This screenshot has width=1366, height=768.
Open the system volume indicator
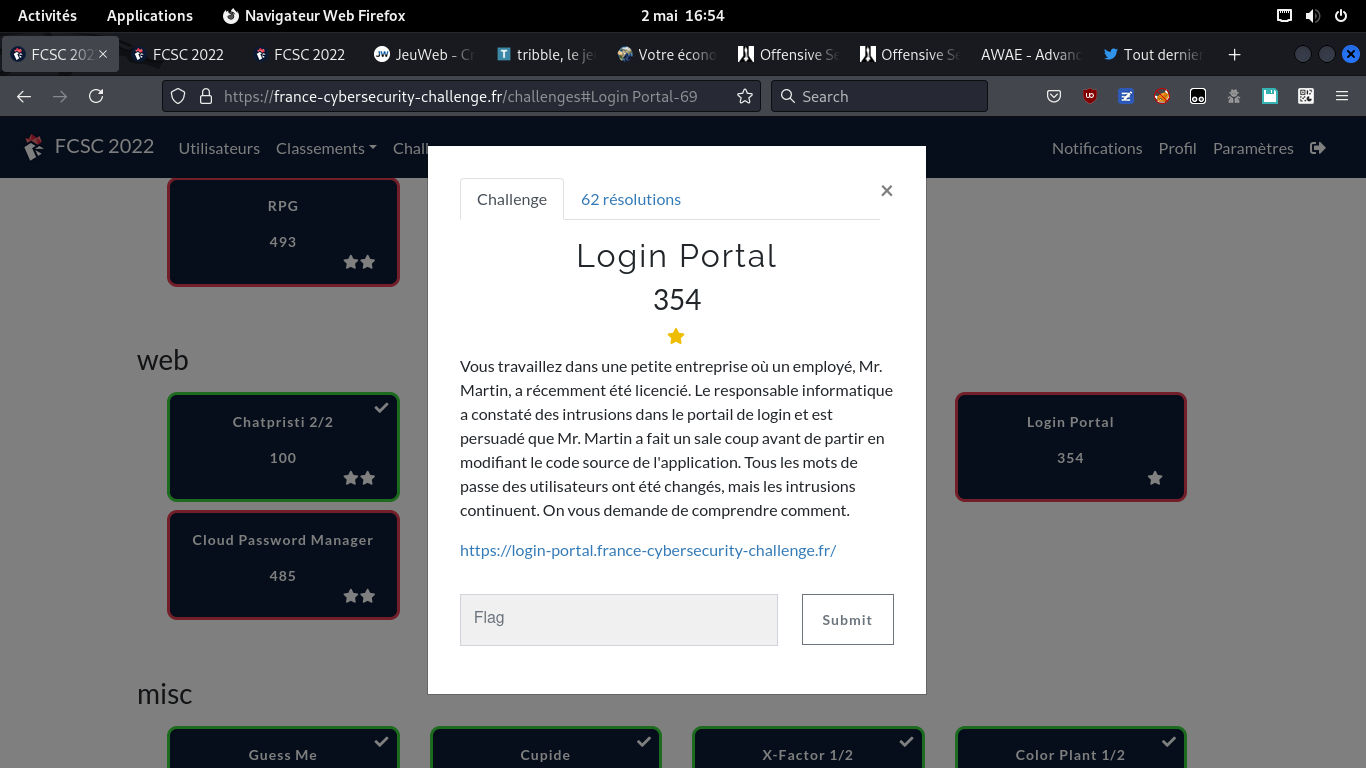1313,16
